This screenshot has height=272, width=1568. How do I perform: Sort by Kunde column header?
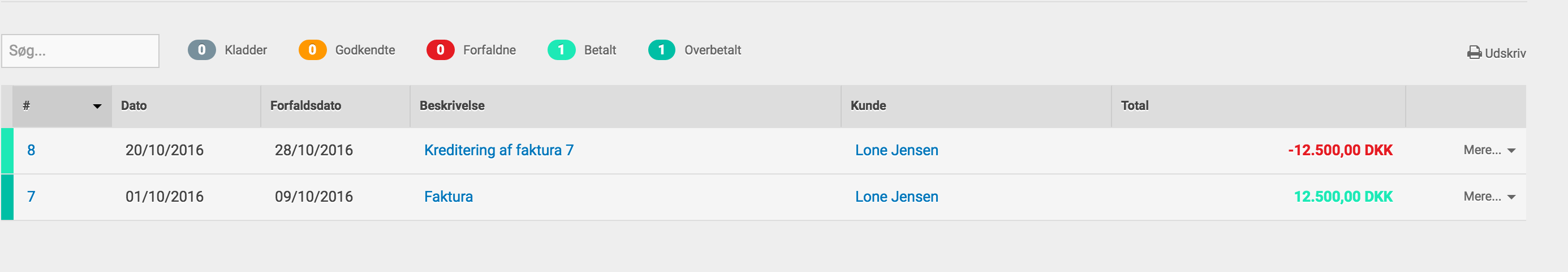pyautogui.click(x=868, y=105)
